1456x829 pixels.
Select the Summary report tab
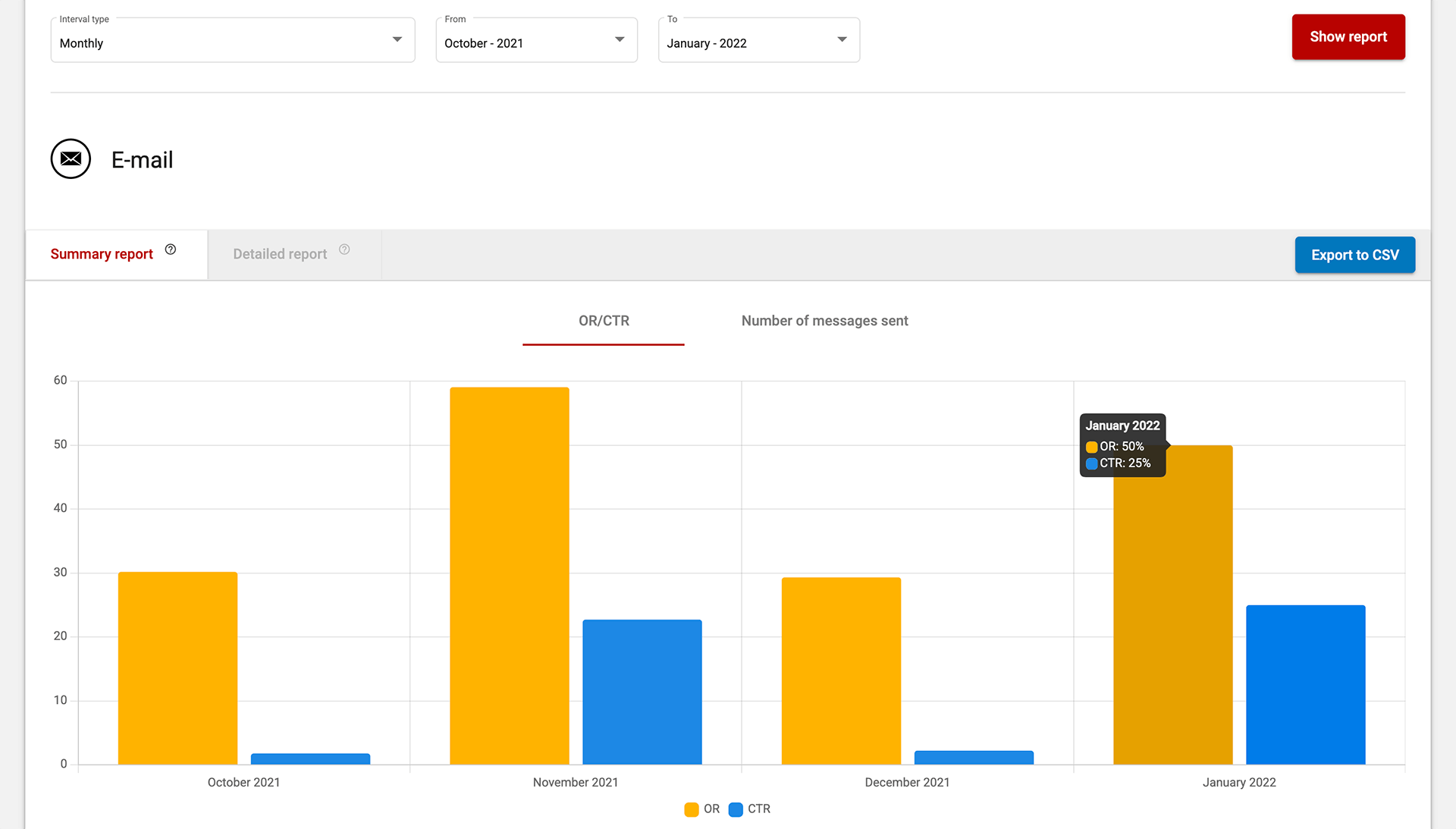coord(102,255)
